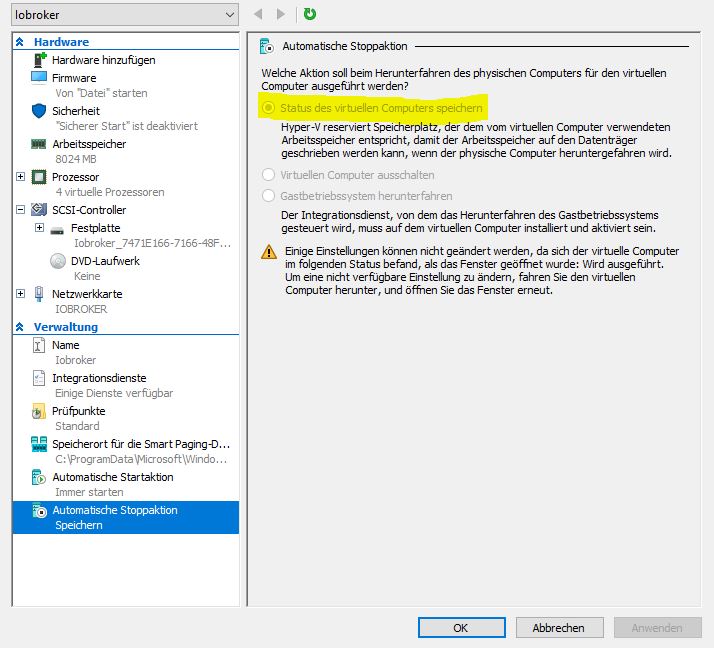This screenshot has height=648, width=714.
Task: Click the Abbrechen button
Action: pyautogui.click(x=560, y=628)
